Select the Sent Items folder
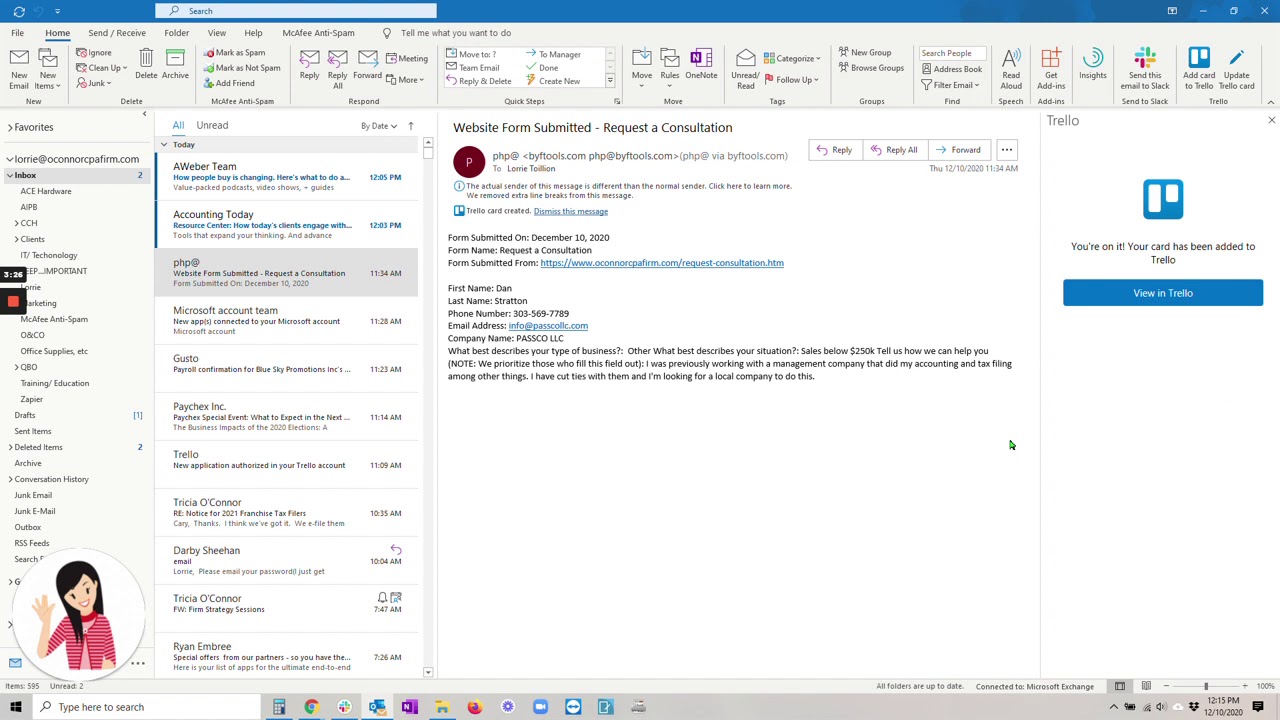1280x720 pixels. [x=33, y=431]
